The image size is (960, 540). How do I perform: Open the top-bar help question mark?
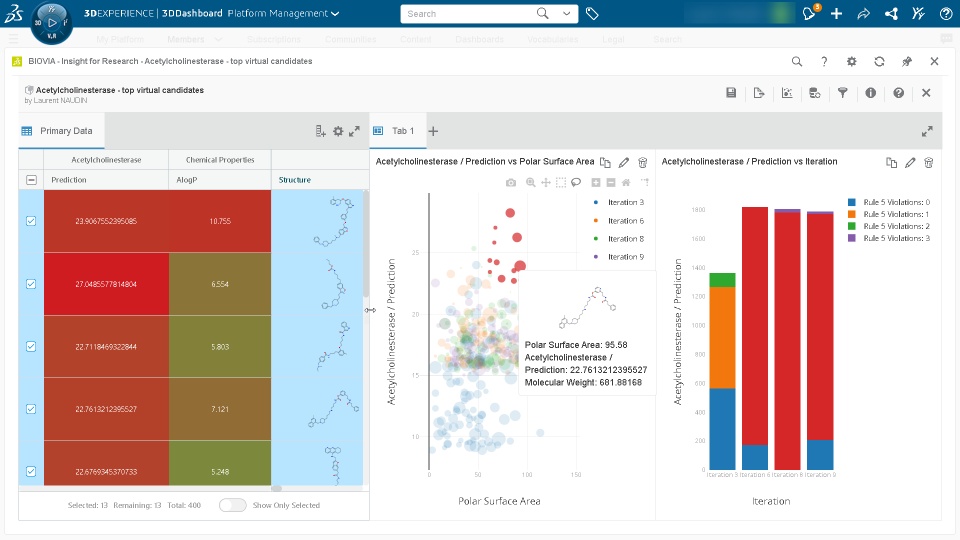946,13
